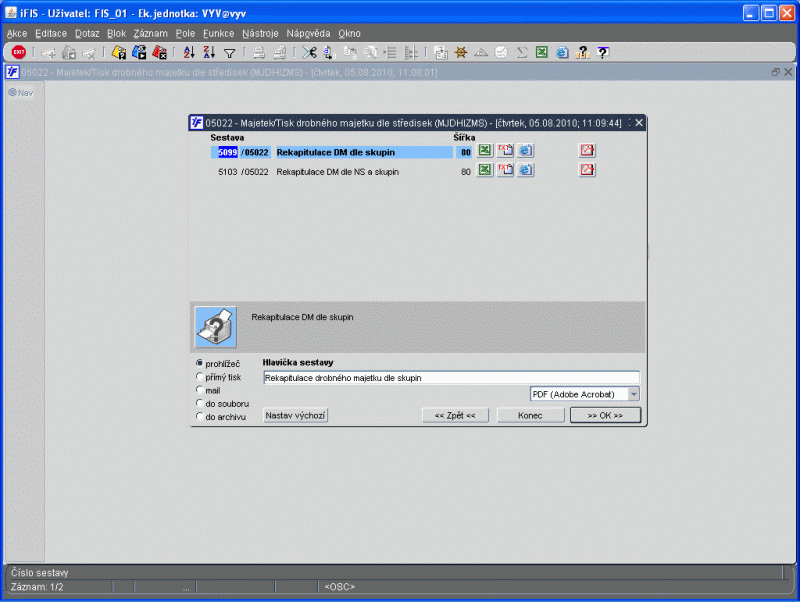Click report number 5103 cell
800x602 pixels.
click(228, 172)
